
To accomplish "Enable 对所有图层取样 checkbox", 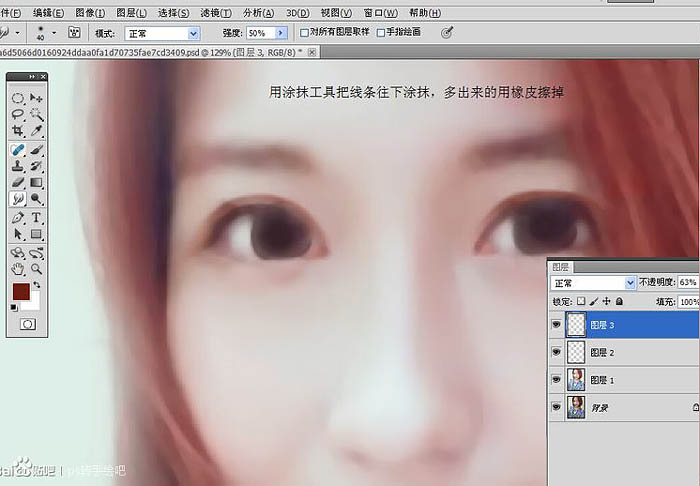I will coord(304,33).
